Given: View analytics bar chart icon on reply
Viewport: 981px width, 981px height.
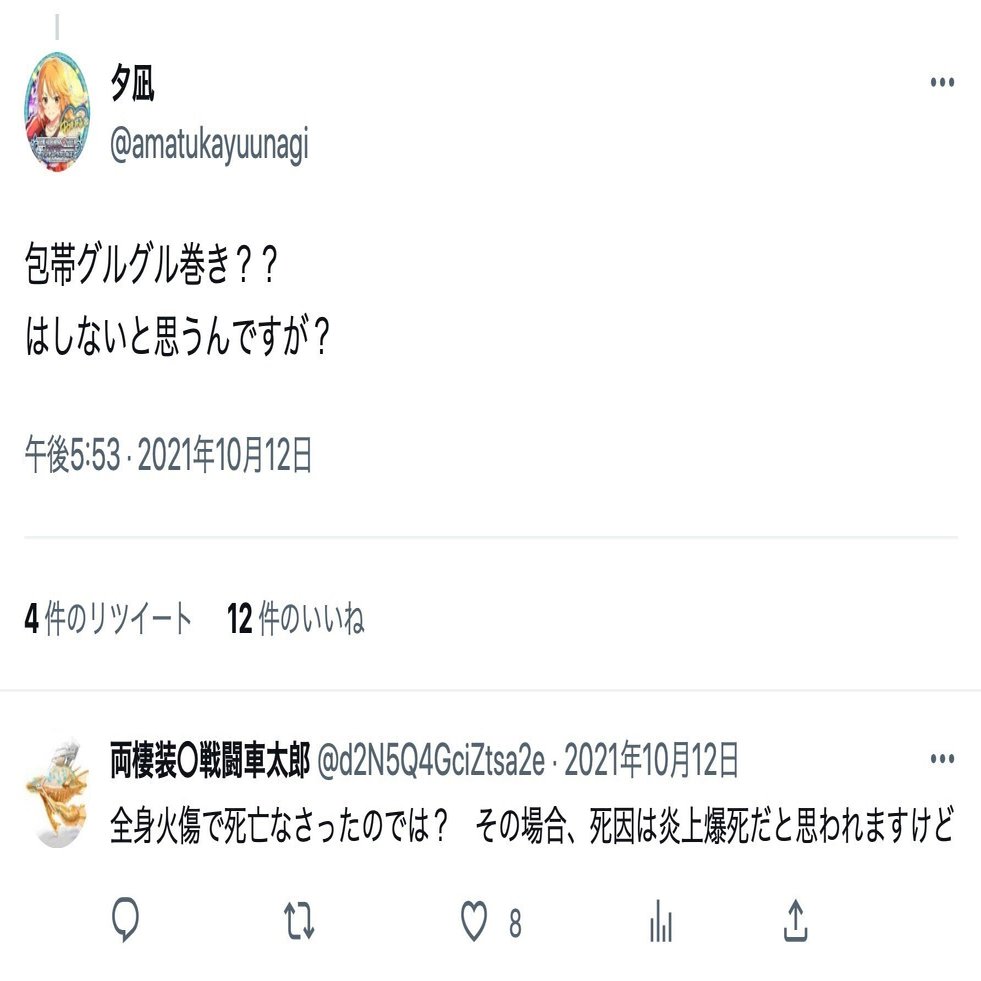Looking at the screenshot, I should pyautogui.click(x=661, y=920).
